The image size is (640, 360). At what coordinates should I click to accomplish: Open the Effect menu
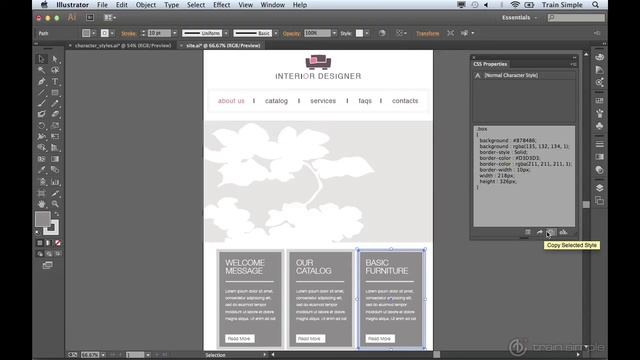(221, 5)
